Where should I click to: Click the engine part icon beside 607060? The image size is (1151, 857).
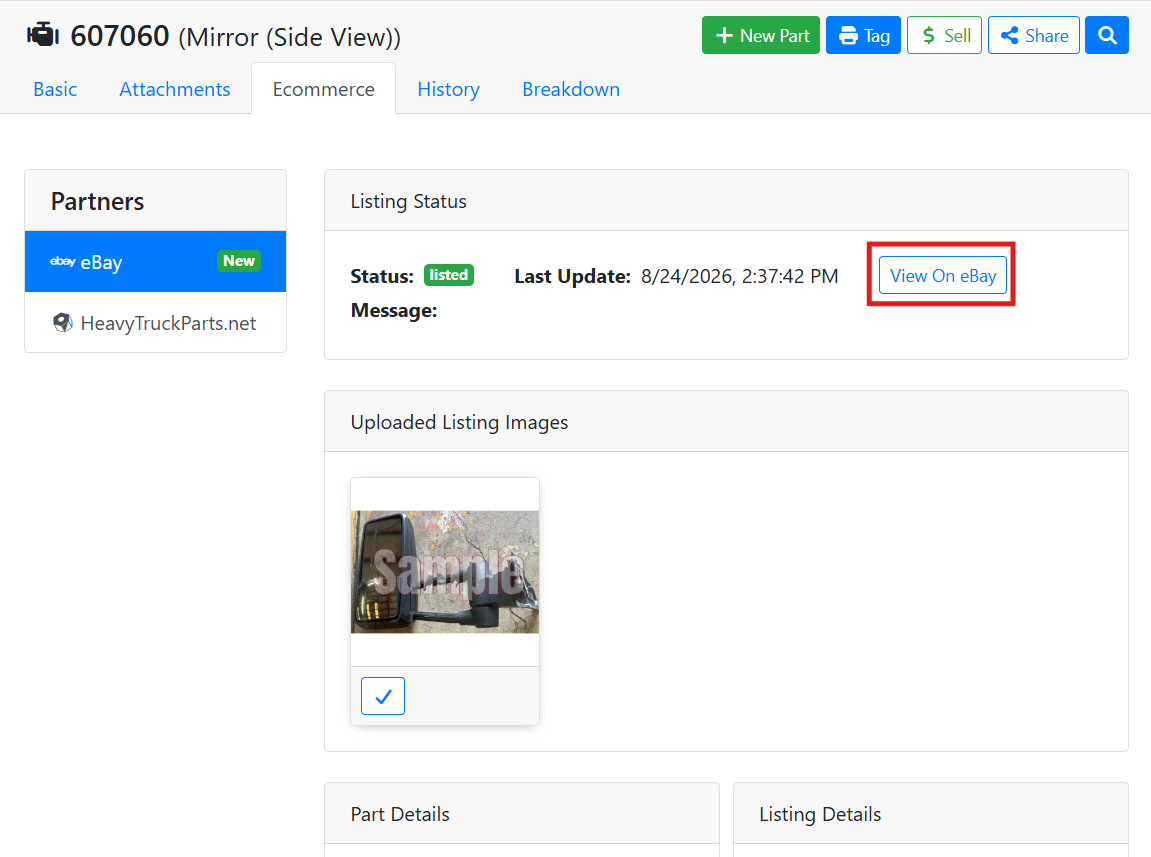[43, 35]
